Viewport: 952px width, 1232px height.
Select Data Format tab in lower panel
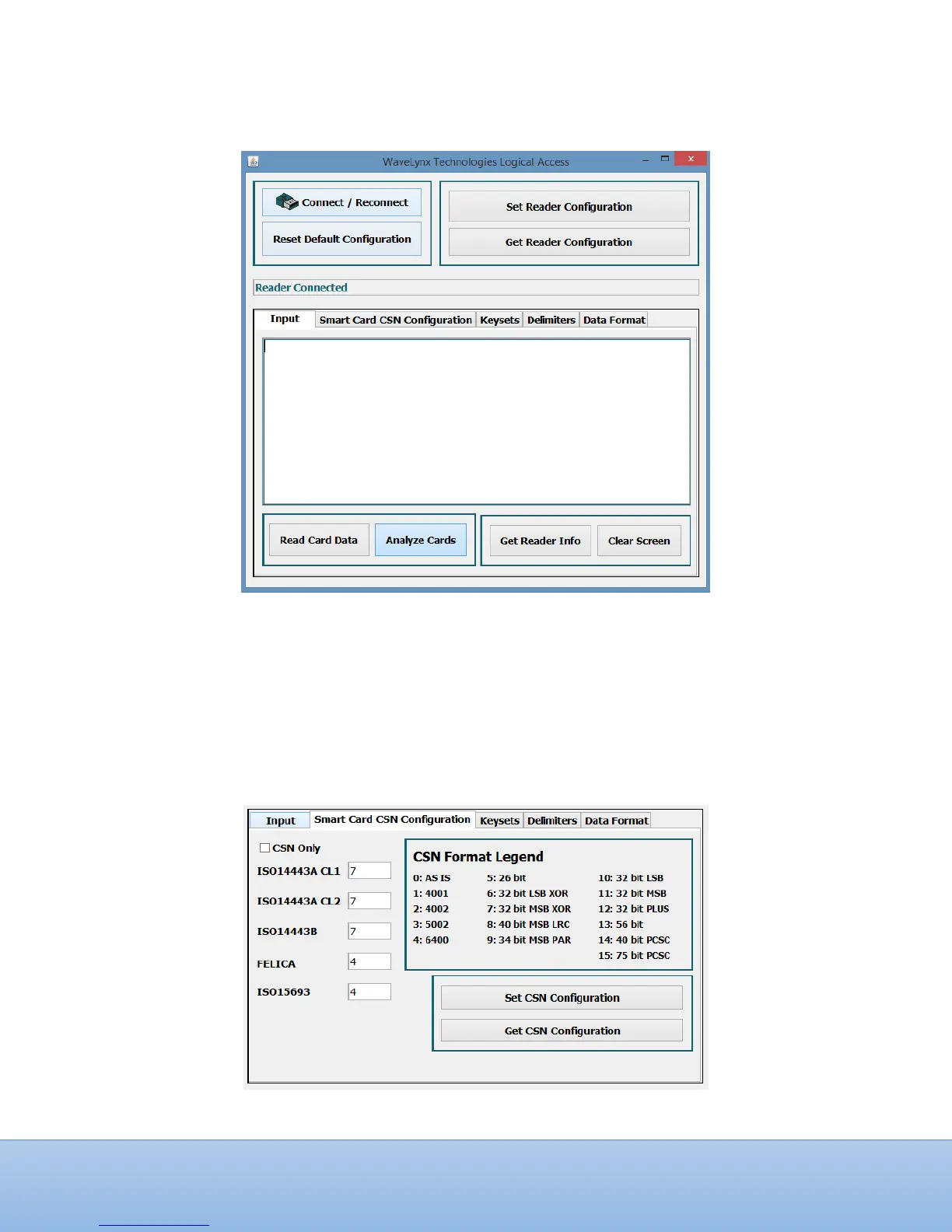[x=616, y=821]
